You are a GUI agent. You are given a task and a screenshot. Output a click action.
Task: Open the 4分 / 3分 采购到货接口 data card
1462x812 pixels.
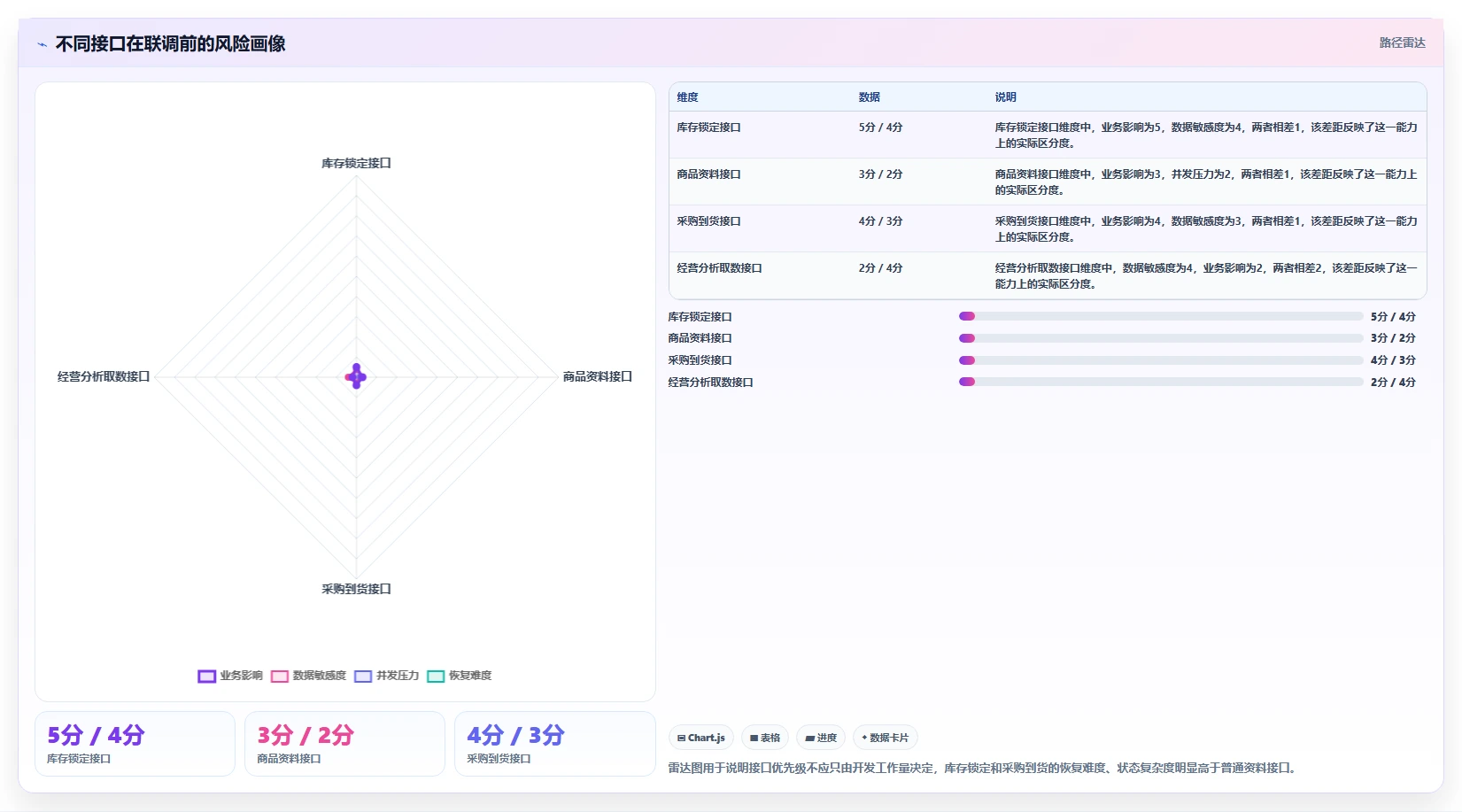point(554,744)
